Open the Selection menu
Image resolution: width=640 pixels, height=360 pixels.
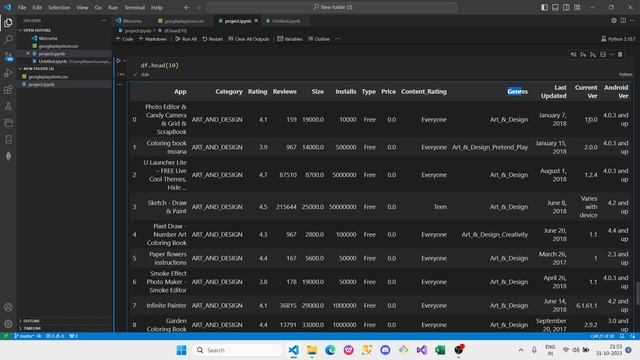tap(59, 7)
